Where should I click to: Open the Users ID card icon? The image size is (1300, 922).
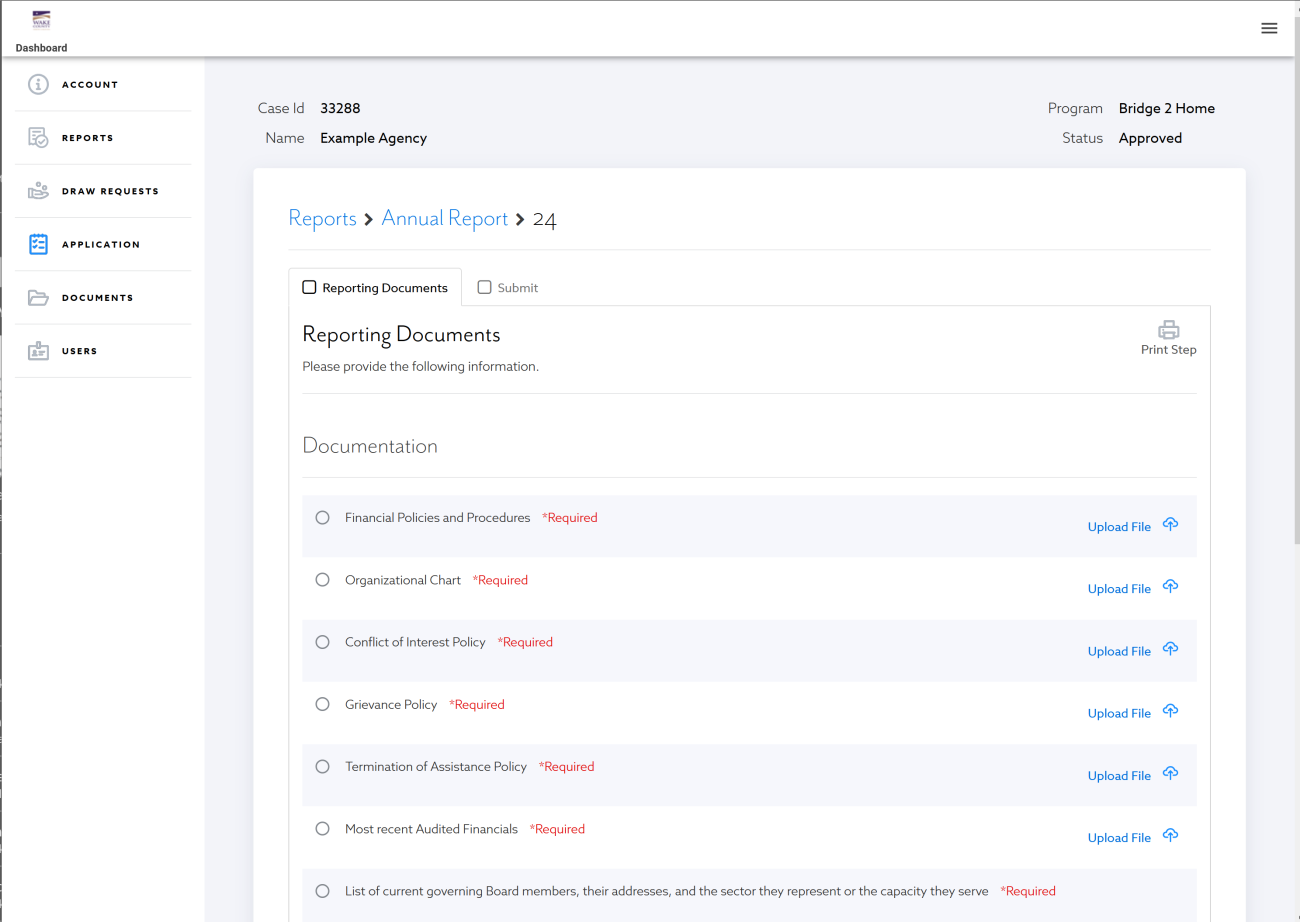pos(38,351)
